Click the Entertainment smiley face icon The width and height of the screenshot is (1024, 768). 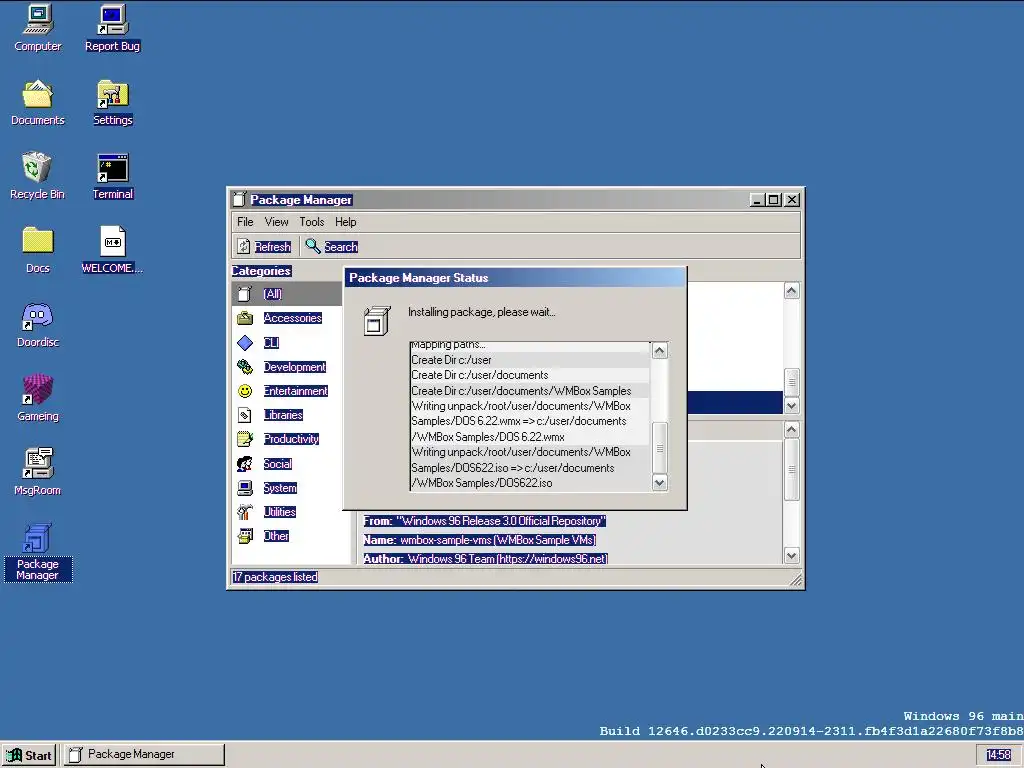245,391
